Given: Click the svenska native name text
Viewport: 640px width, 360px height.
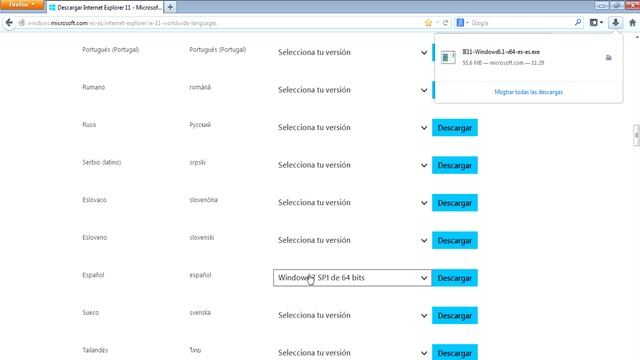Looking at the screenshot, I should tap(200, 312).
